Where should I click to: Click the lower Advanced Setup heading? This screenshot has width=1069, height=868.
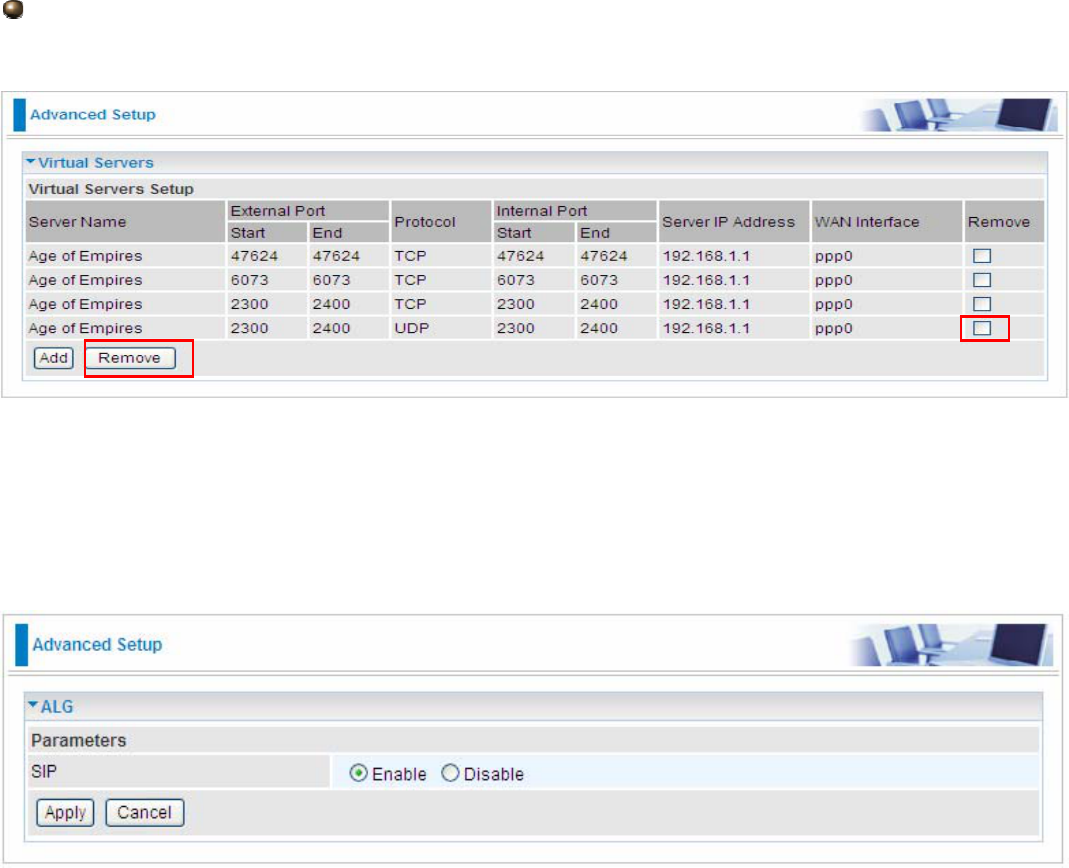coord(97,644)
